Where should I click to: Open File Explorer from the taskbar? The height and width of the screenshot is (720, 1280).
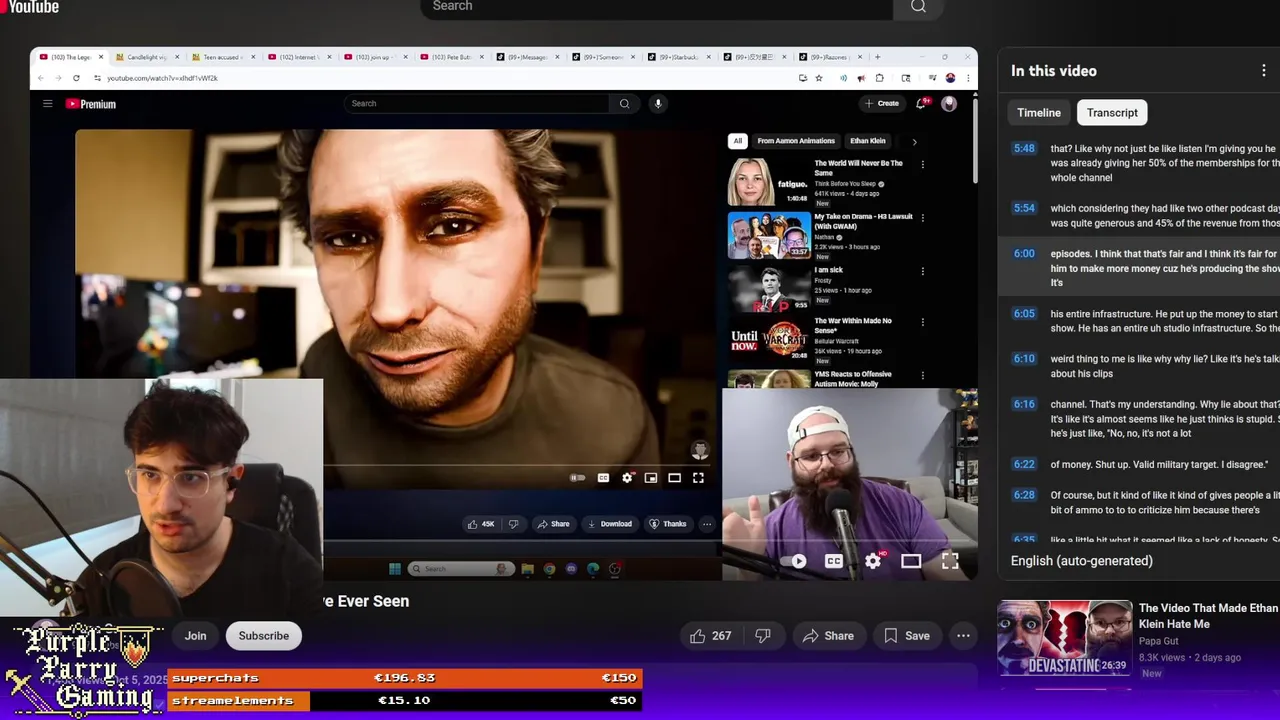tap(527, 569)
